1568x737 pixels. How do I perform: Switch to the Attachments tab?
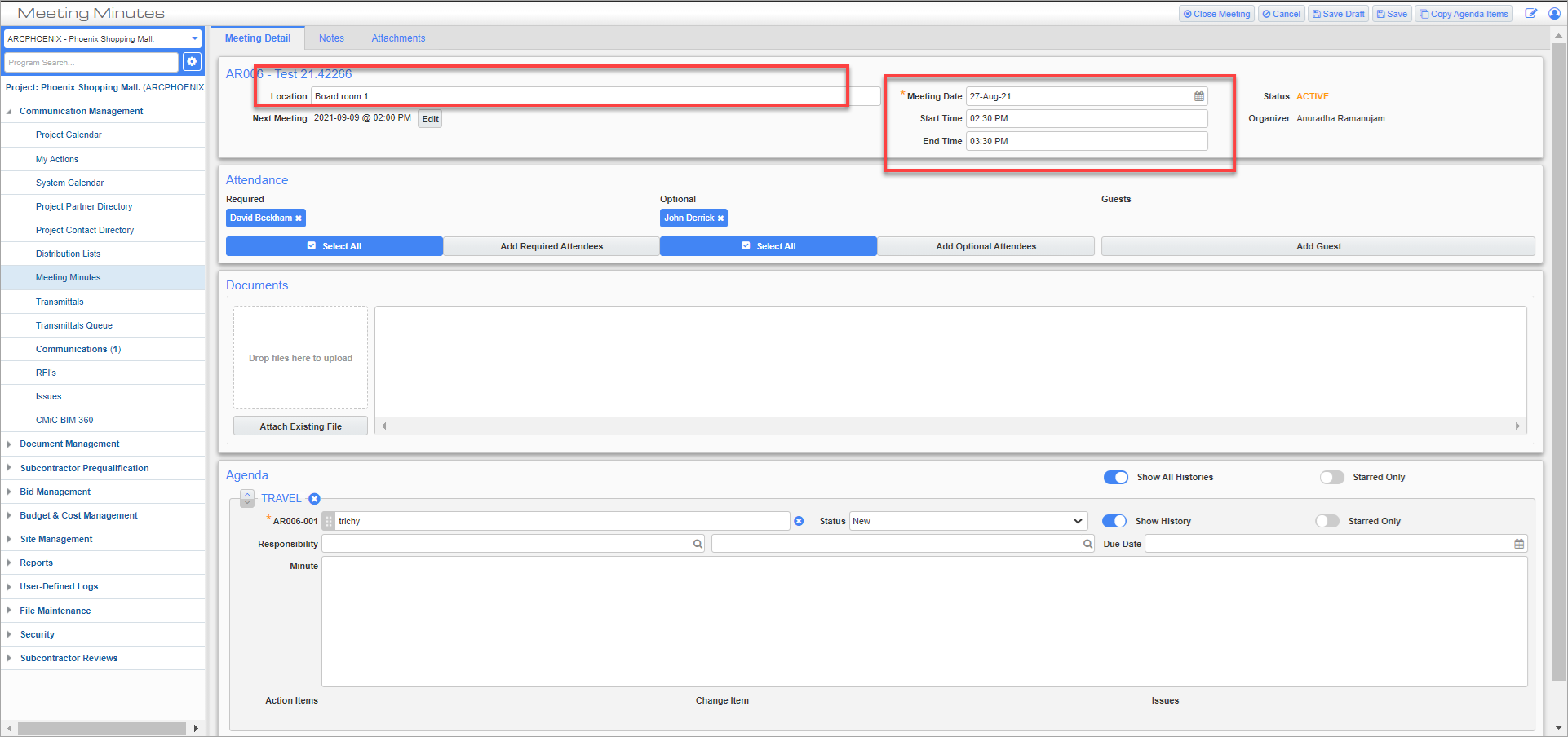click(x=398, y=38)
